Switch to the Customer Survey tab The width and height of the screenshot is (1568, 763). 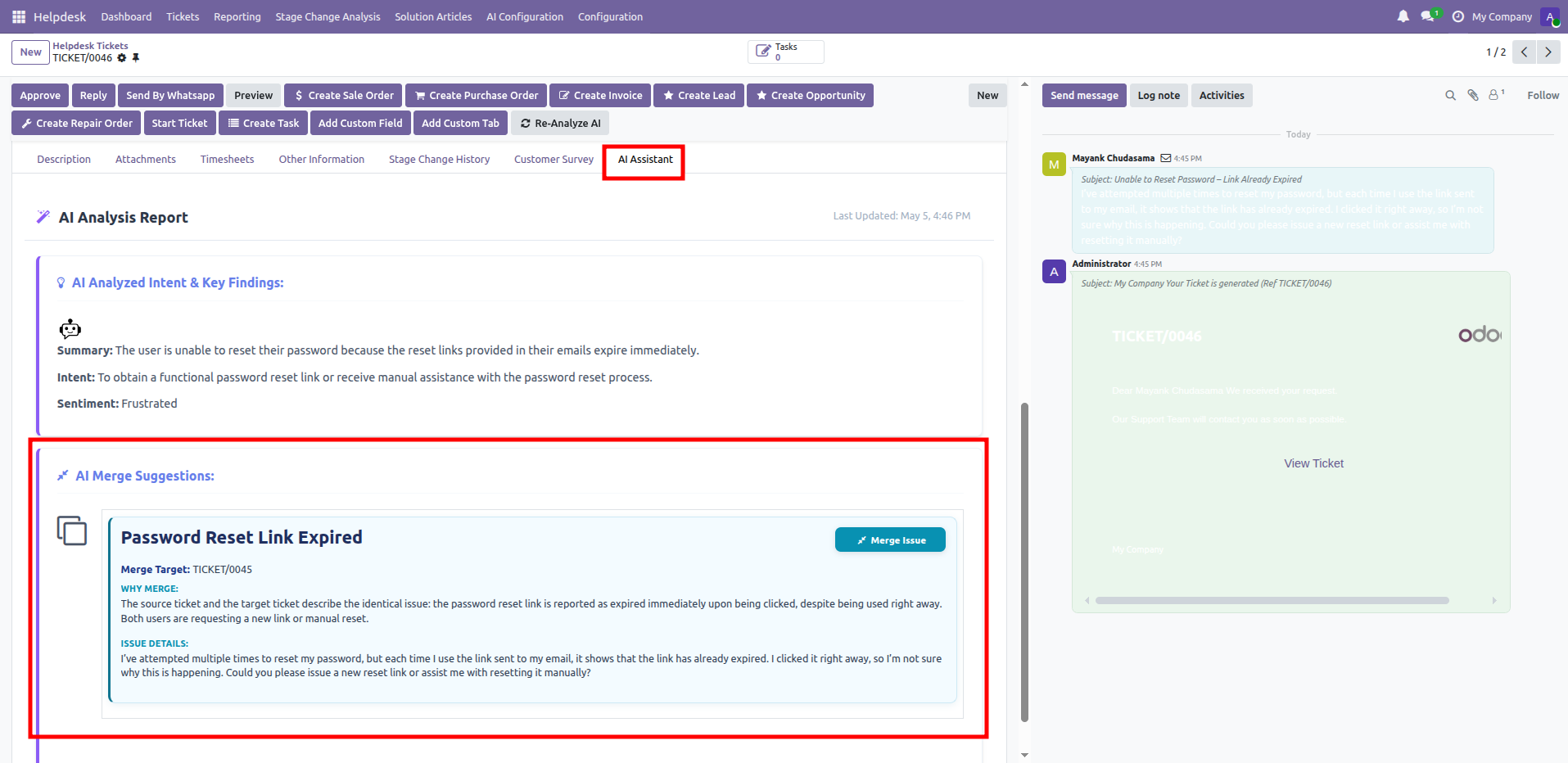point(554,159)
